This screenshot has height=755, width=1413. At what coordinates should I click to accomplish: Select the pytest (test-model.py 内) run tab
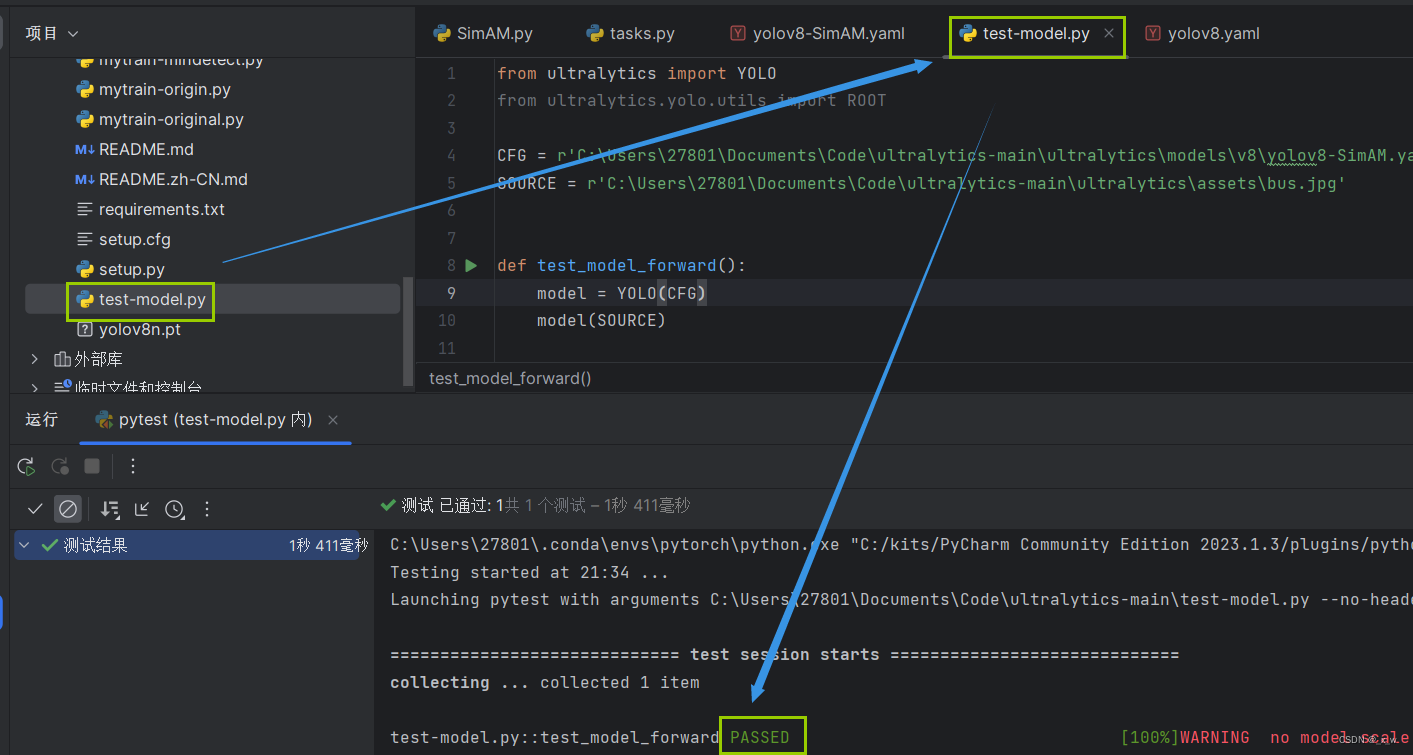[x=204, y=419]
